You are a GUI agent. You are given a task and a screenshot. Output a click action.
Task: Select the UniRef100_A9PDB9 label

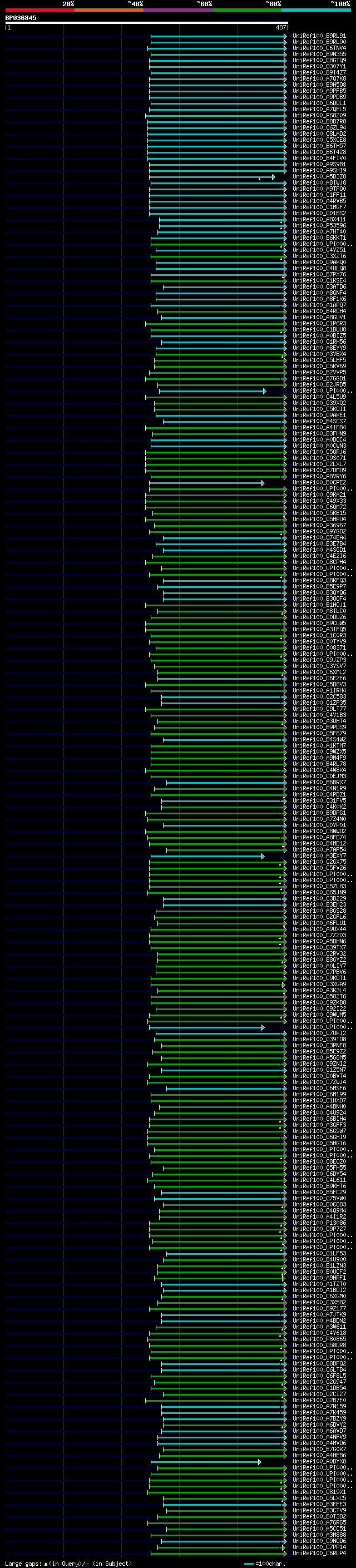[319, 97]
